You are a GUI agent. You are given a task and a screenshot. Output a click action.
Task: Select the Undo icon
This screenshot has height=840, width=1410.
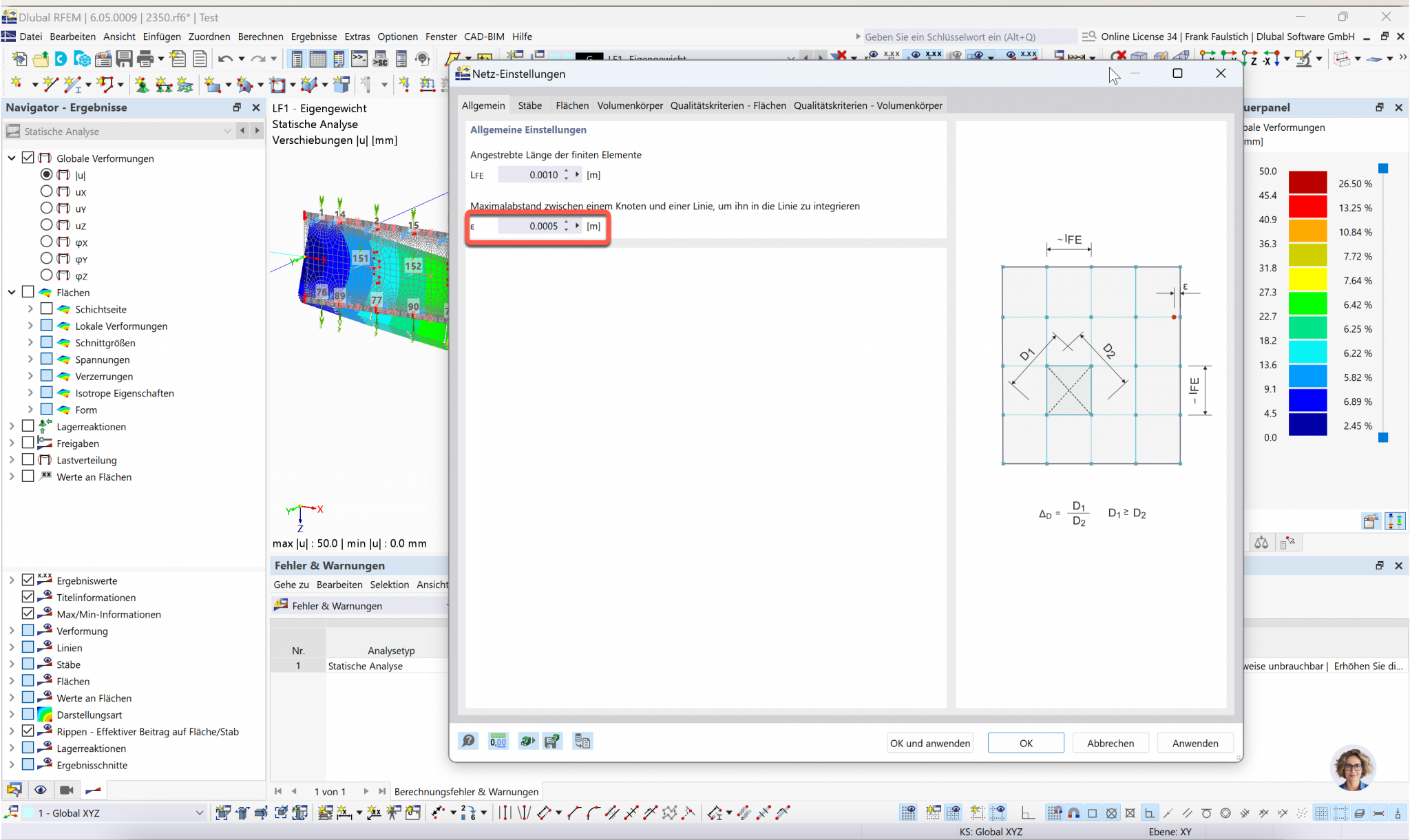[225, 59]
